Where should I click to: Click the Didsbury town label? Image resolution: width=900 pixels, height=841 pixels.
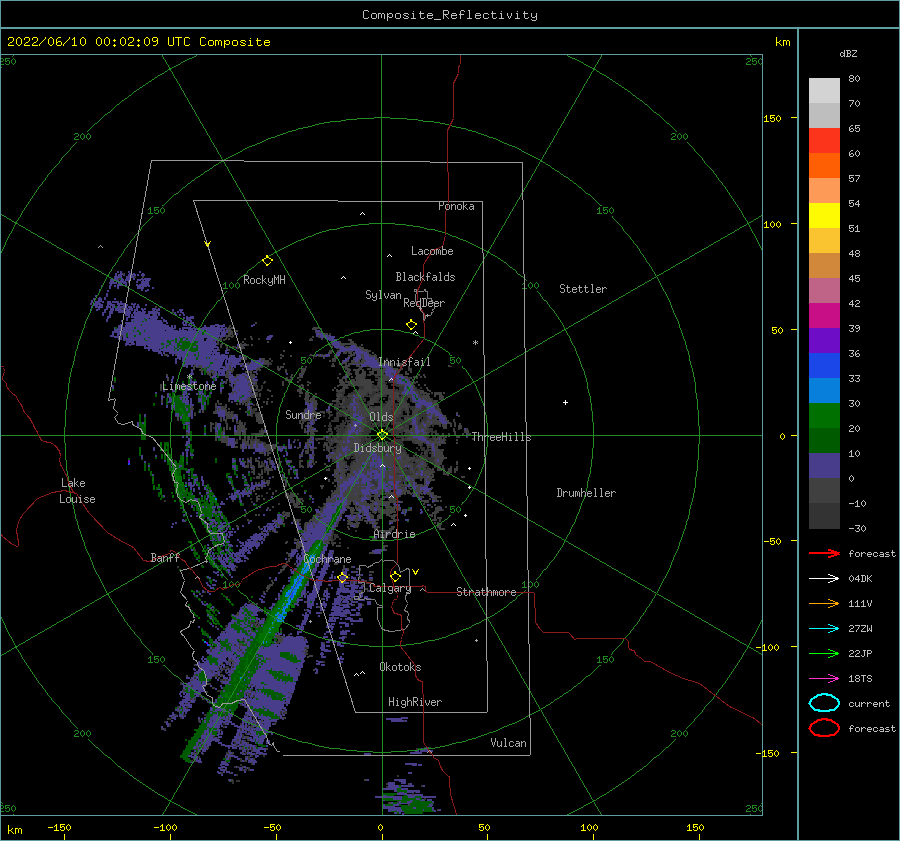378,448
